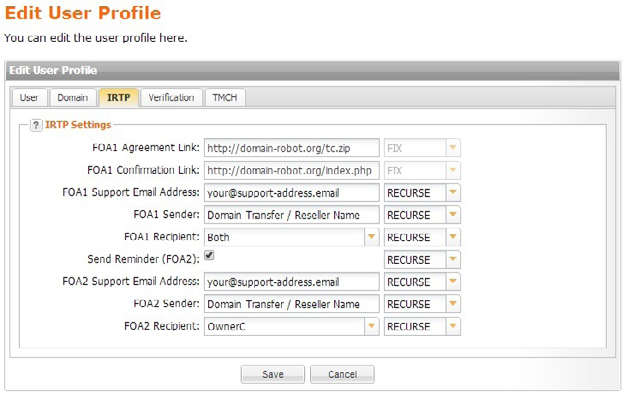The height and width of the screenshot is (396, 629).
Task: Click the 'IRTP Settings' section title
Action: [x=78, y=125]
